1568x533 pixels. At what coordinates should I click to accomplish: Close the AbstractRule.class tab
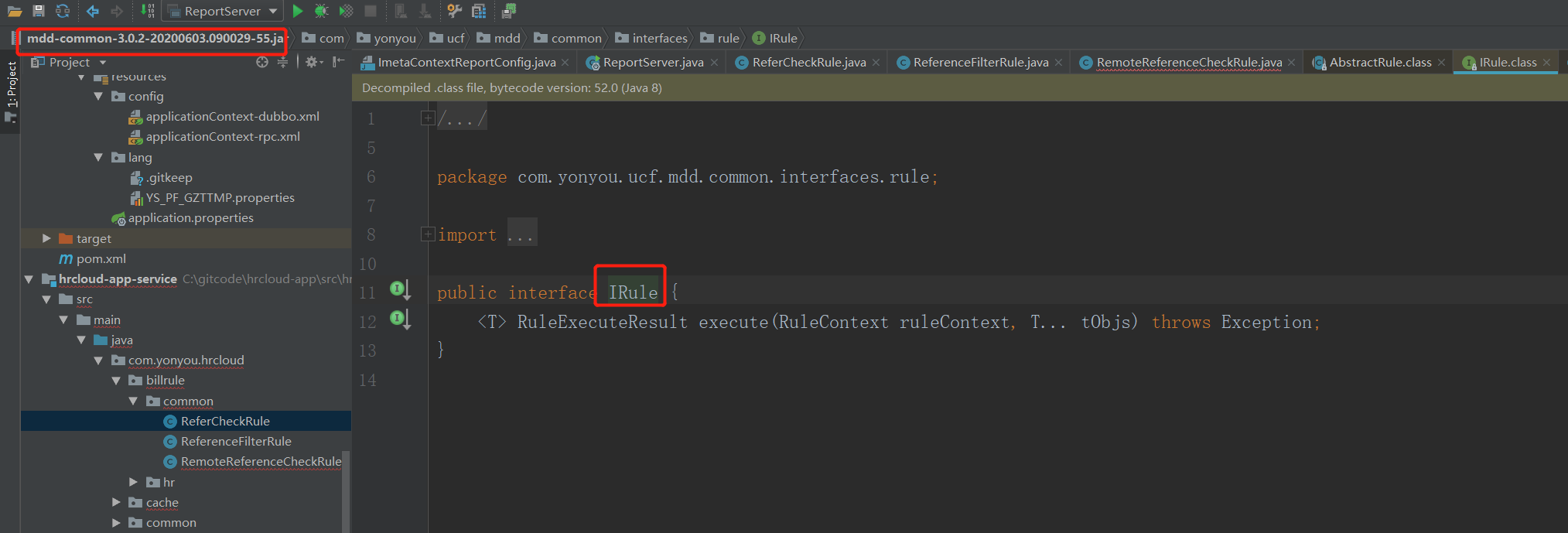pos(1441,63)
